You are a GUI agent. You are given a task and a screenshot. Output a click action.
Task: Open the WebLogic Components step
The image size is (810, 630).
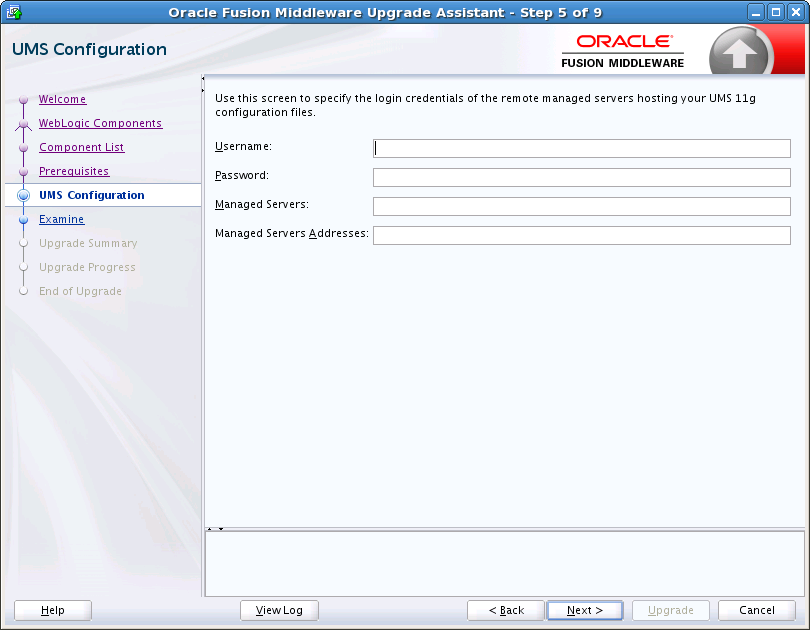tap(100, 123)
